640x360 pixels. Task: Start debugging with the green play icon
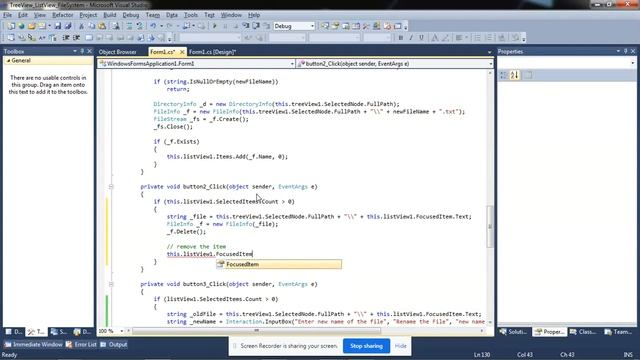click(x=215, y=26)
